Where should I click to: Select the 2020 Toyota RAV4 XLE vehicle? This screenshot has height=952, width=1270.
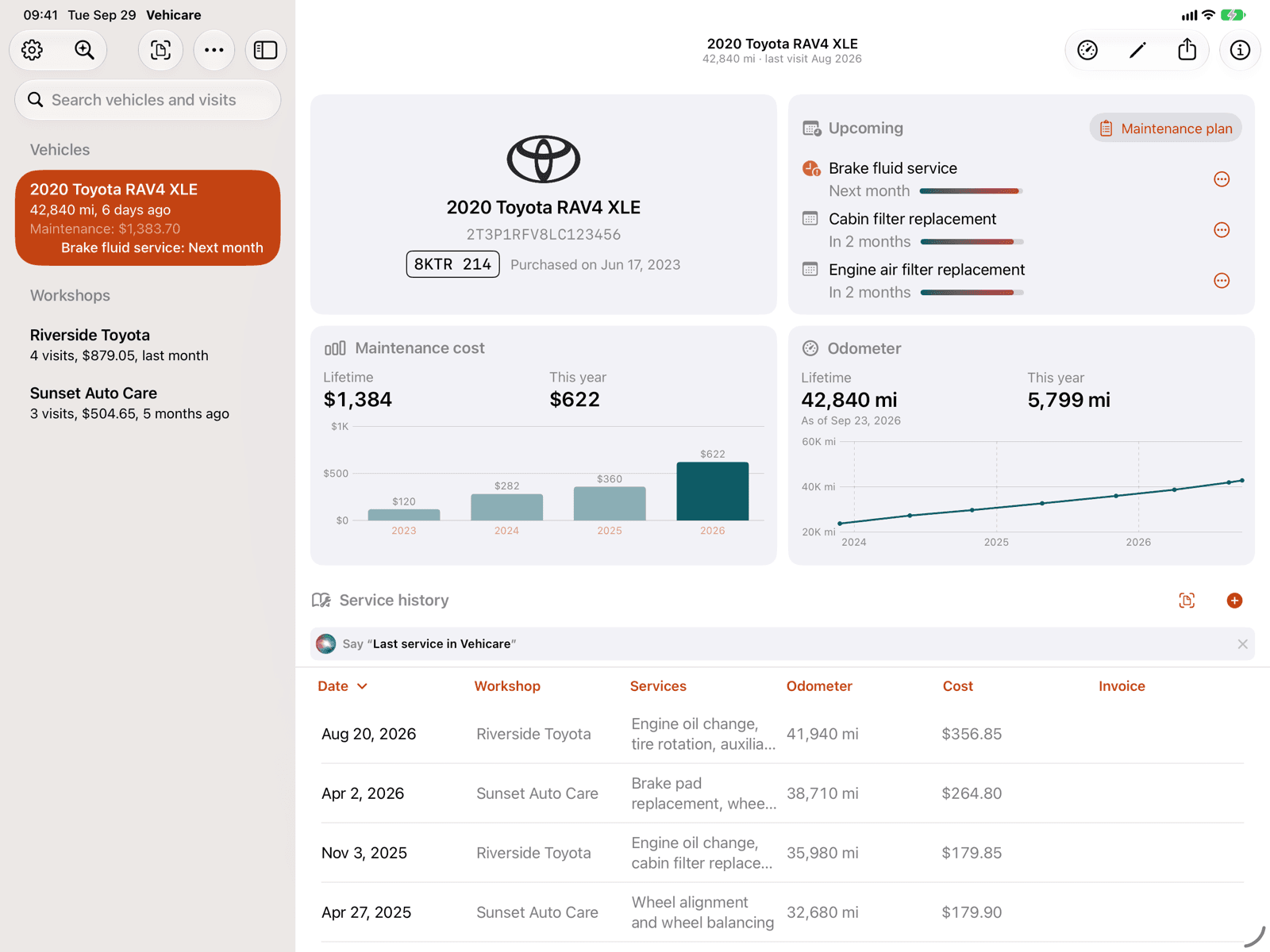click(x=148, y=218)
